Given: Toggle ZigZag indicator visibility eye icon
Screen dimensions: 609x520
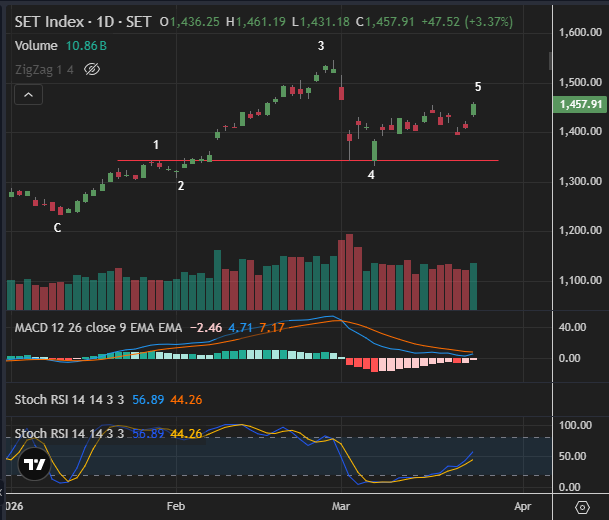Looking at the screenshot, I should pos(92,70).
